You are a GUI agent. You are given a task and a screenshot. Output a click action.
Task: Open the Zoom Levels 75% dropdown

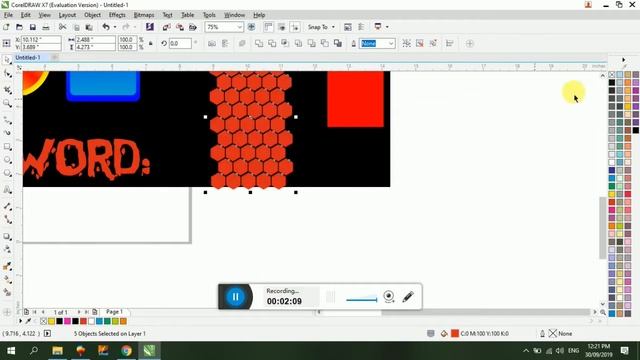click(x=240, y=27)
